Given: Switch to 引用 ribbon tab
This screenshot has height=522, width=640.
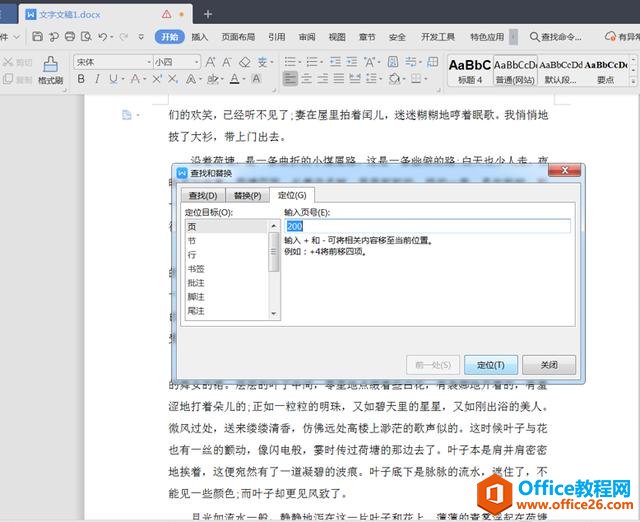Looking at the screenshot, I should coord(277,37).
